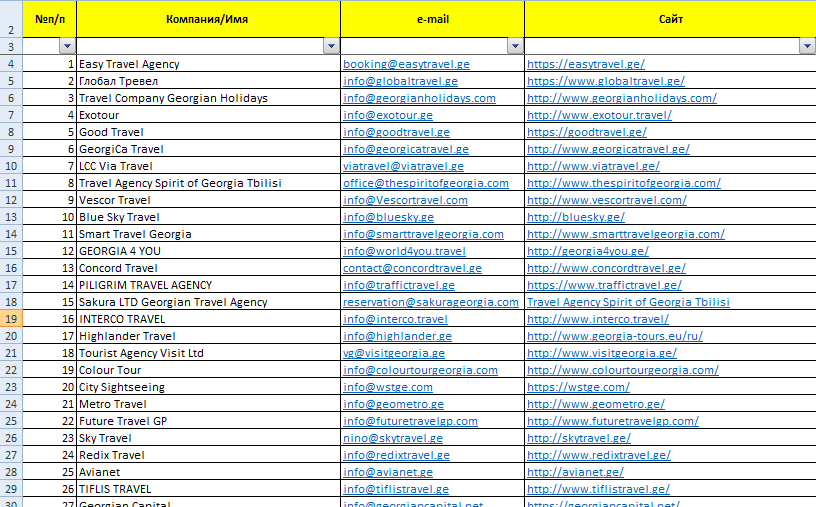The image size is (816, 507).
Task: Open https://www.globaltravel.ge/ link
Action: pyautogui.click(x=606, y=81)
